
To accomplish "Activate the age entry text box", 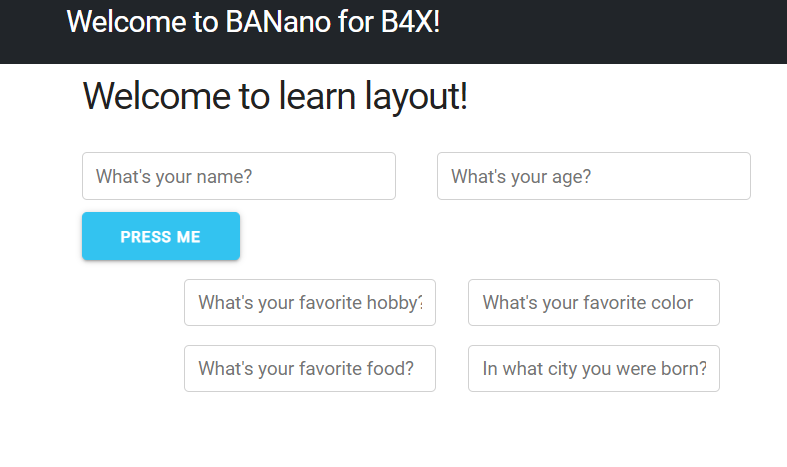I will (x=593, y=176).
